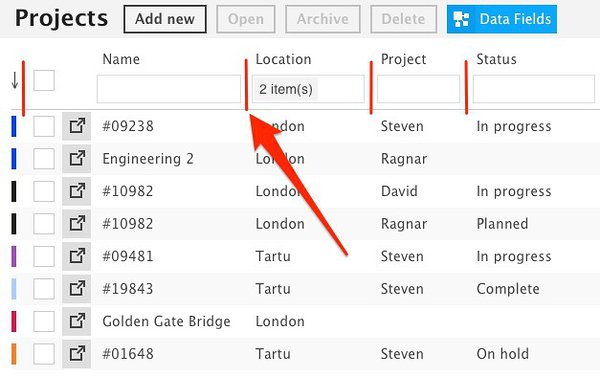Image resolution: width=600 pixels, height=376 pixels.
Task: Click the Add new button
Action: tap(165, 19)
